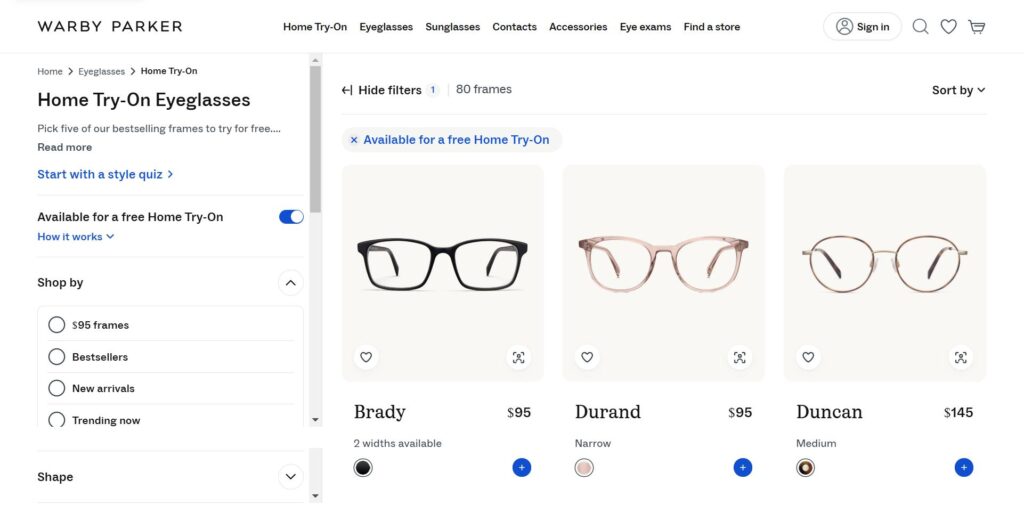The image size is (1024, 513).
Task: Go to Warby Parker logo home
Action: (110, 27)
